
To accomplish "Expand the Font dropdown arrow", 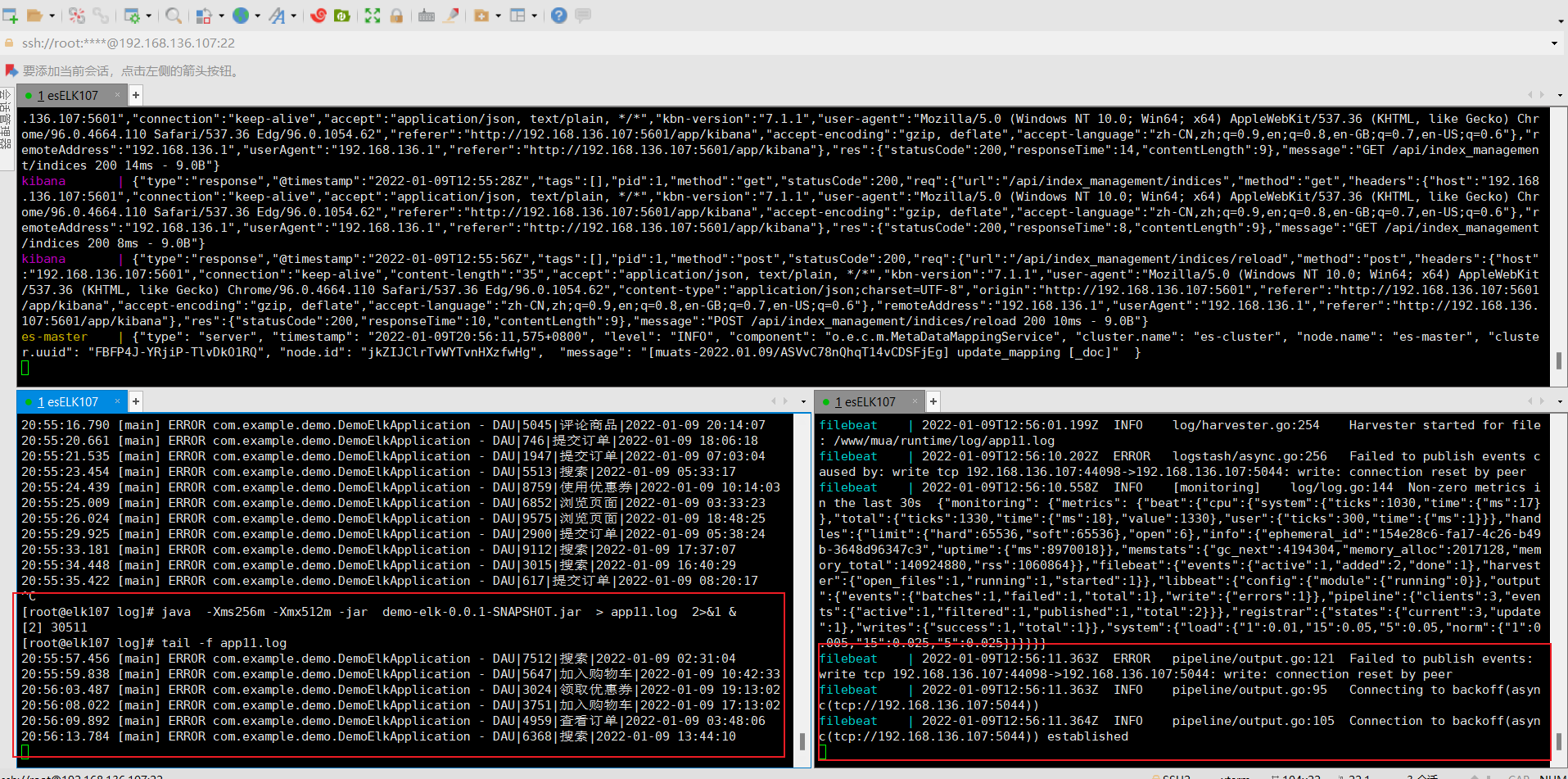I will point(294,16).
